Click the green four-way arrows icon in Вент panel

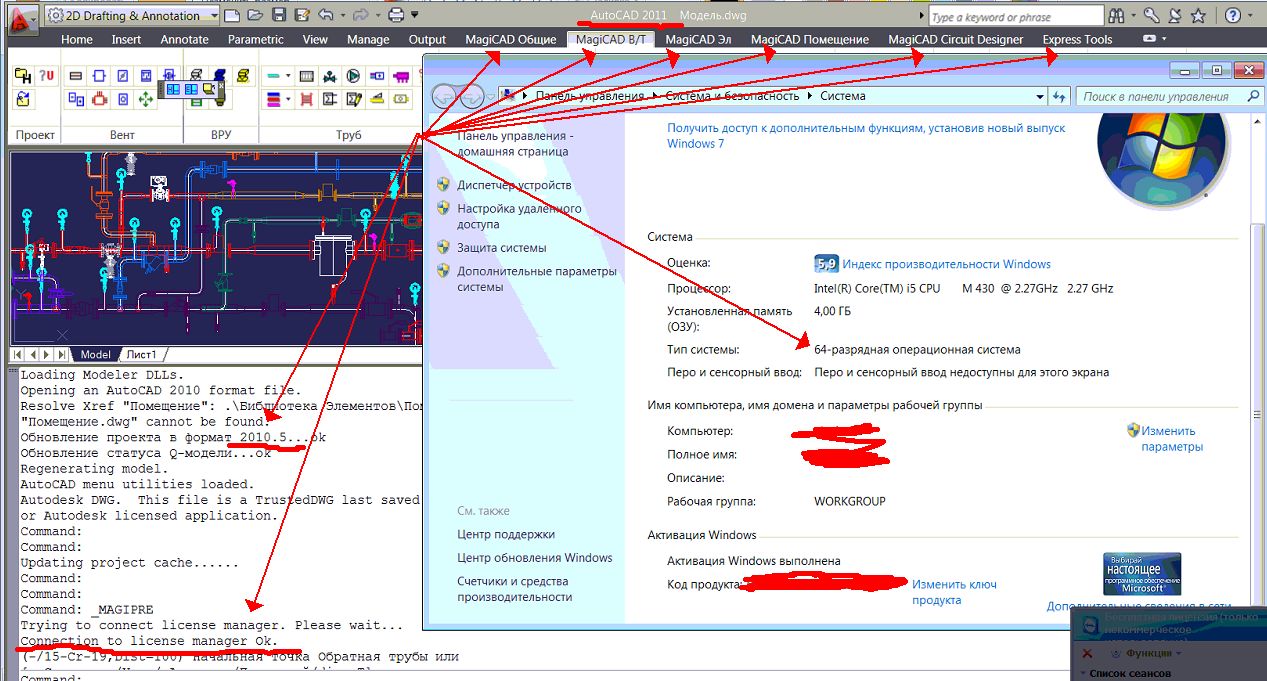click(x=146, y=99)
